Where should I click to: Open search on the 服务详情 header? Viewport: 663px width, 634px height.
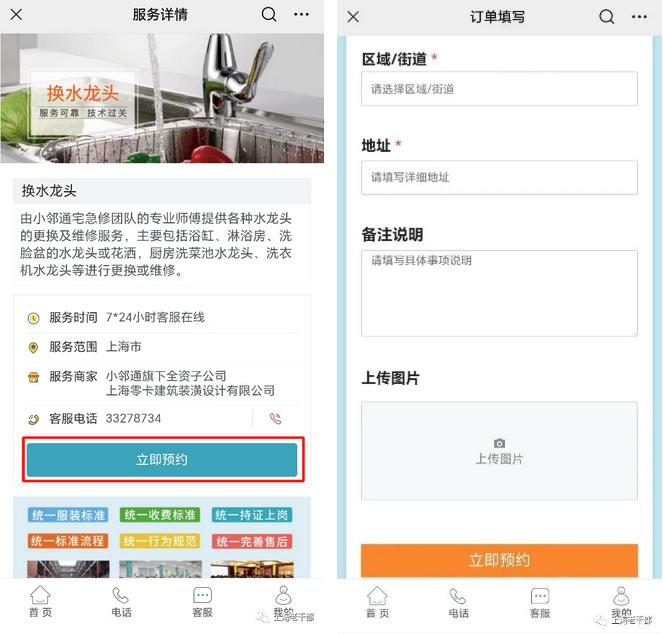(x=269, y=14)
